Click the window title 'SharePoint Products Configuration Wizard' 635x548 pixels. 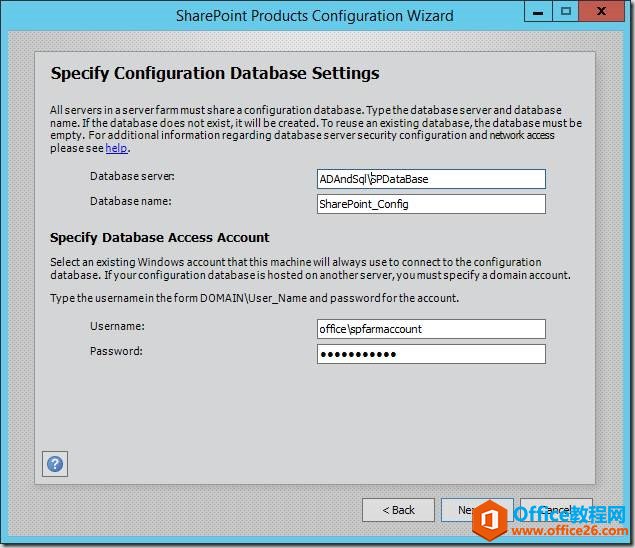pos(315,16)
